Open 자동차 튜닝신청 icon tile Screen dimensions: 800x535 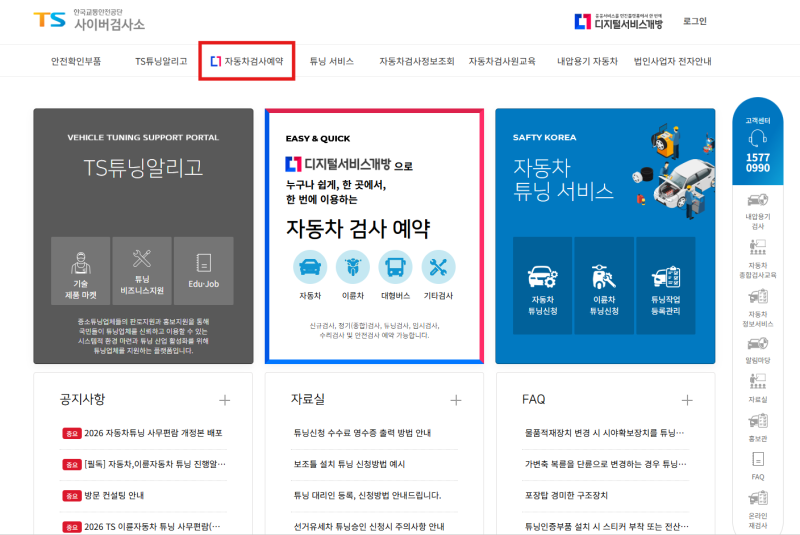point(542,286)
